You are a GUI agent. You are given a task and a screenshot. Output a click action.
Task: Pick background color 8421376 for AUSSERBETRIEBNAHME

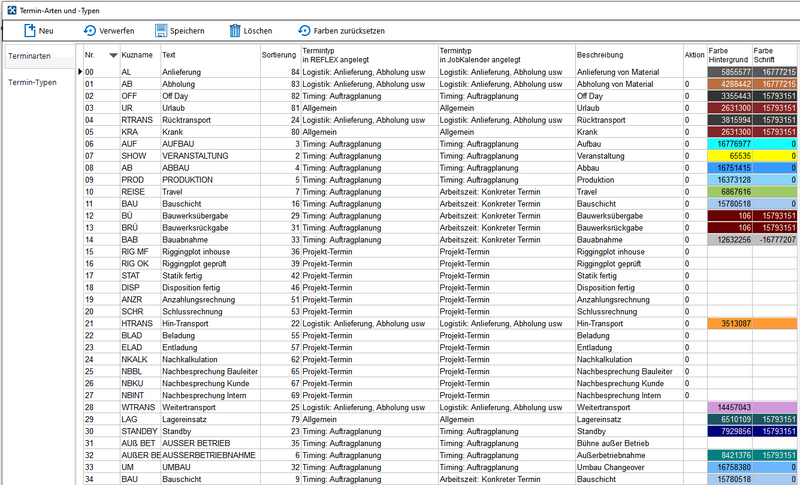point(730,455)
